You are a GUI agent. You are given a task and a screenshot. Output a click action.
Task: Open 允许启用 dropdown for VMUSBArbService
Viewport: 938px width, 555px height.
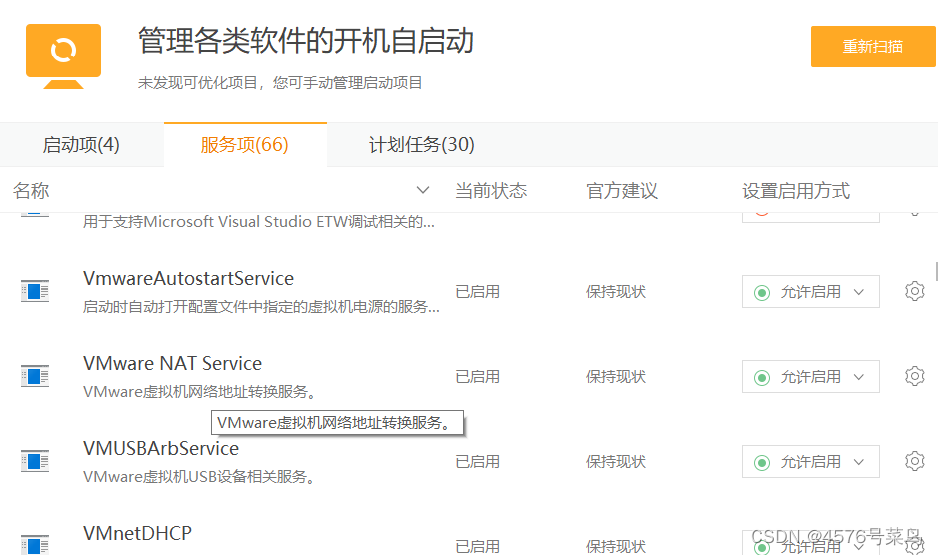(x=811, y=461)
